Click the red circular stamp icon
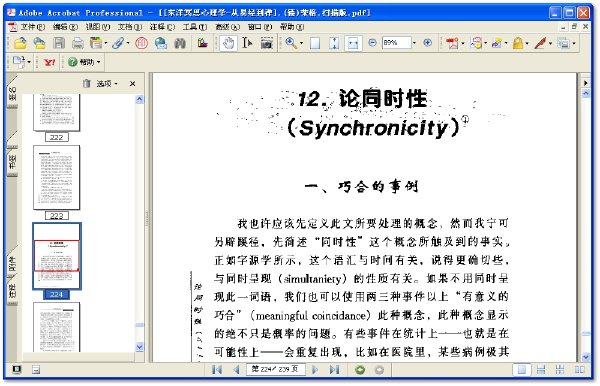This screenshot has height=386, width=600. click(141, 43)
